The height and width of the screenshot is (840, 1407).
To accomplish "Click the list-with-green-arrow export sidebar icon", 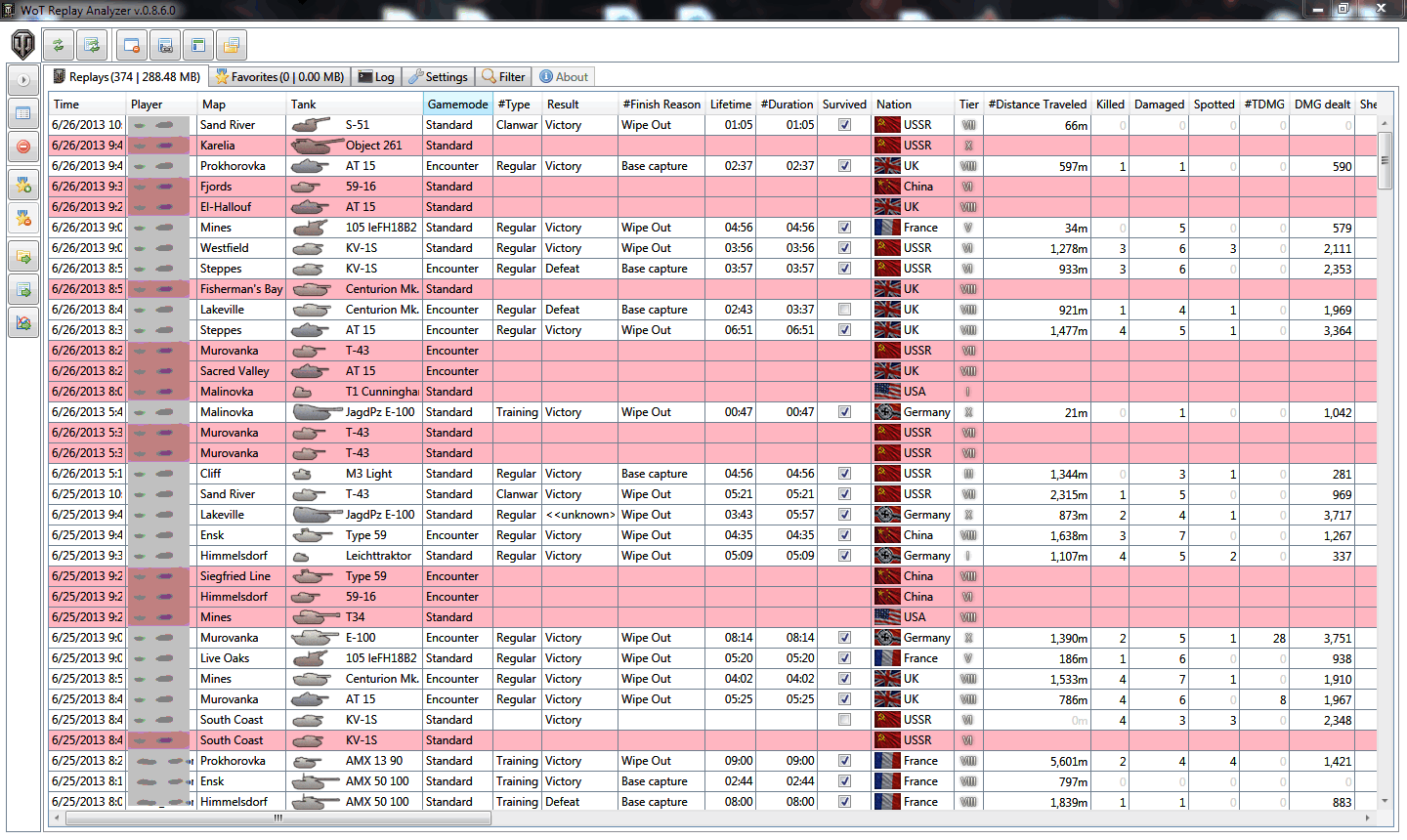I will [23, 290].
